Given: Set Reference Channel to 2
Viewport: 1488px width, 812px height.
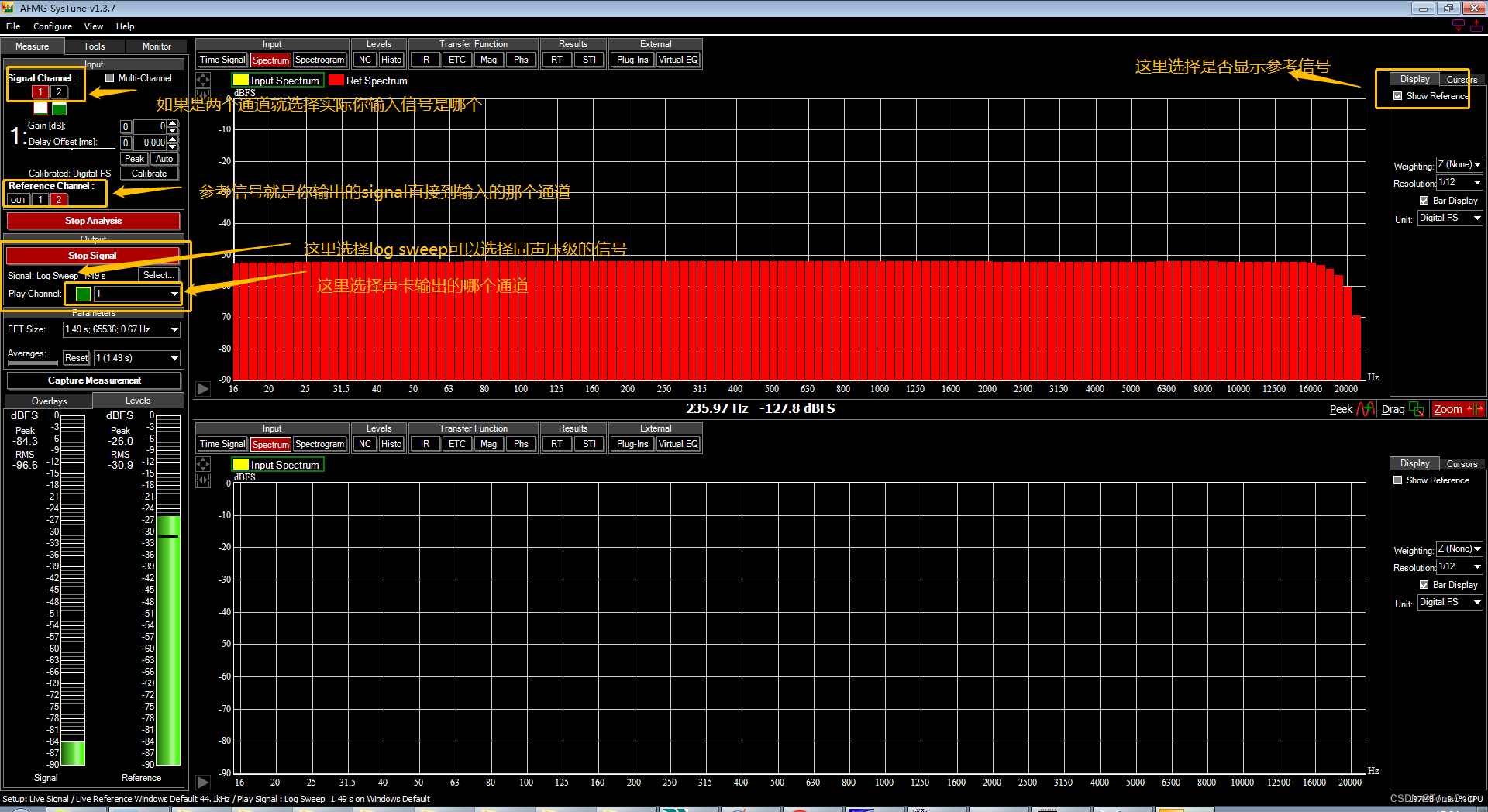Looking at the screenshot, I should [58, 200].
